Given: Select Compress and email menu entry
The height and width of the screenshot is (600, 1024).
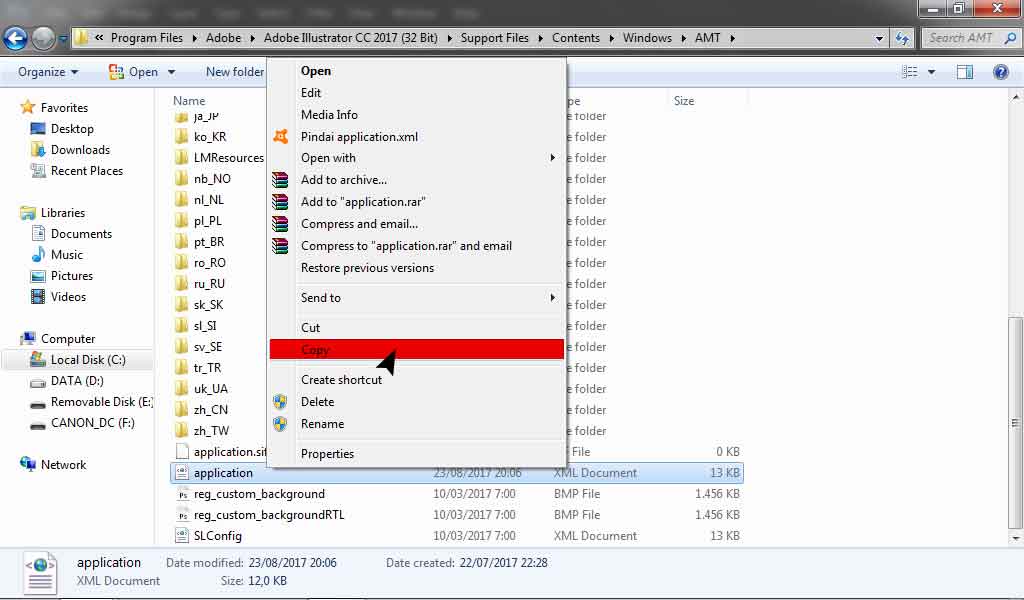Looking at the screenshot, I should point(417,223).
